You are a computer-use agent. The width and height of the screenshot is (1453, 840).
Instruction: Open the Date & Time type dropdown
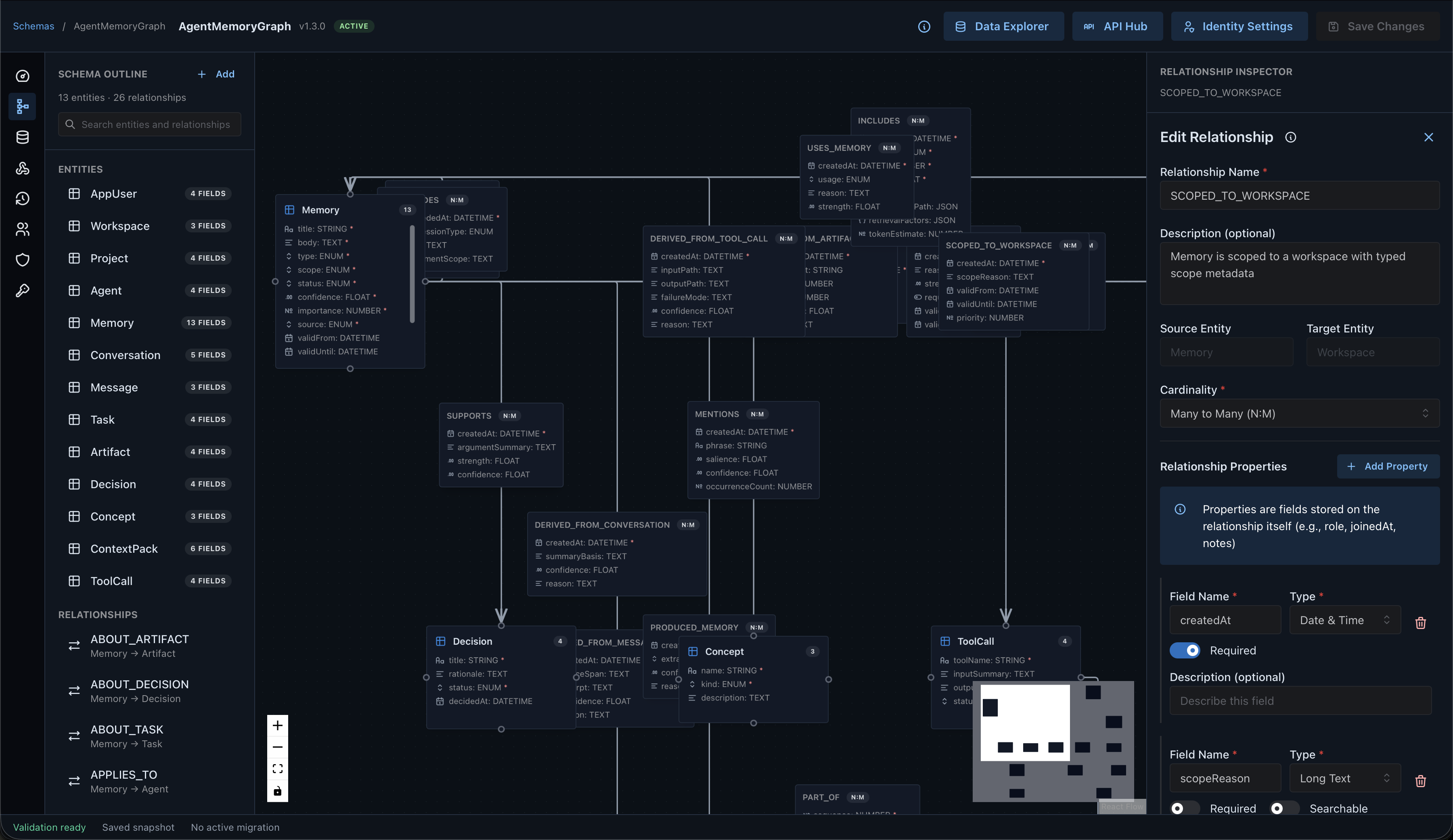click(1344, 621)
